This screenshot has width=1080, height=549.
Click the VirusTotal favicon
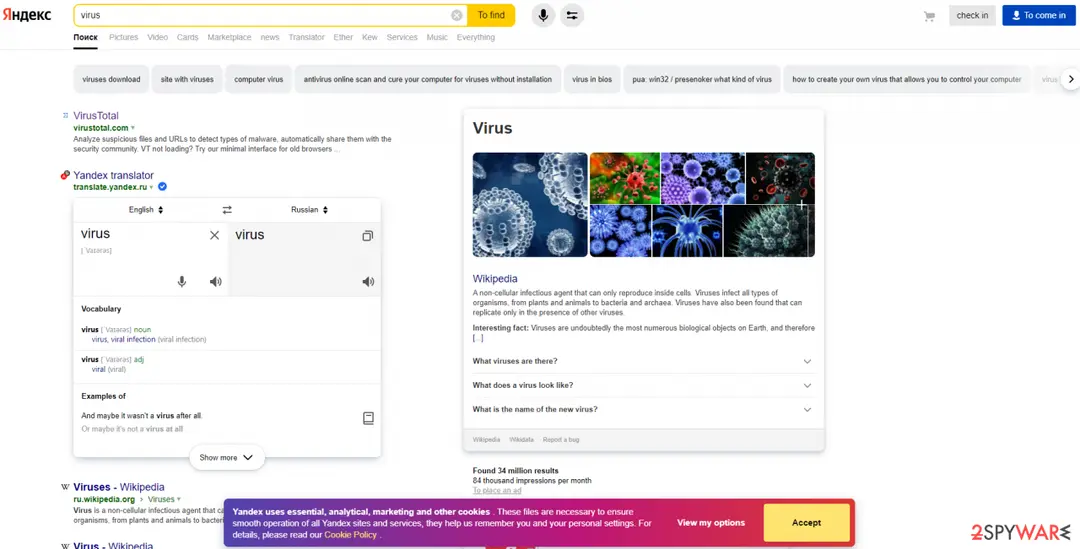pyautogui.click(x=65, y=116)
